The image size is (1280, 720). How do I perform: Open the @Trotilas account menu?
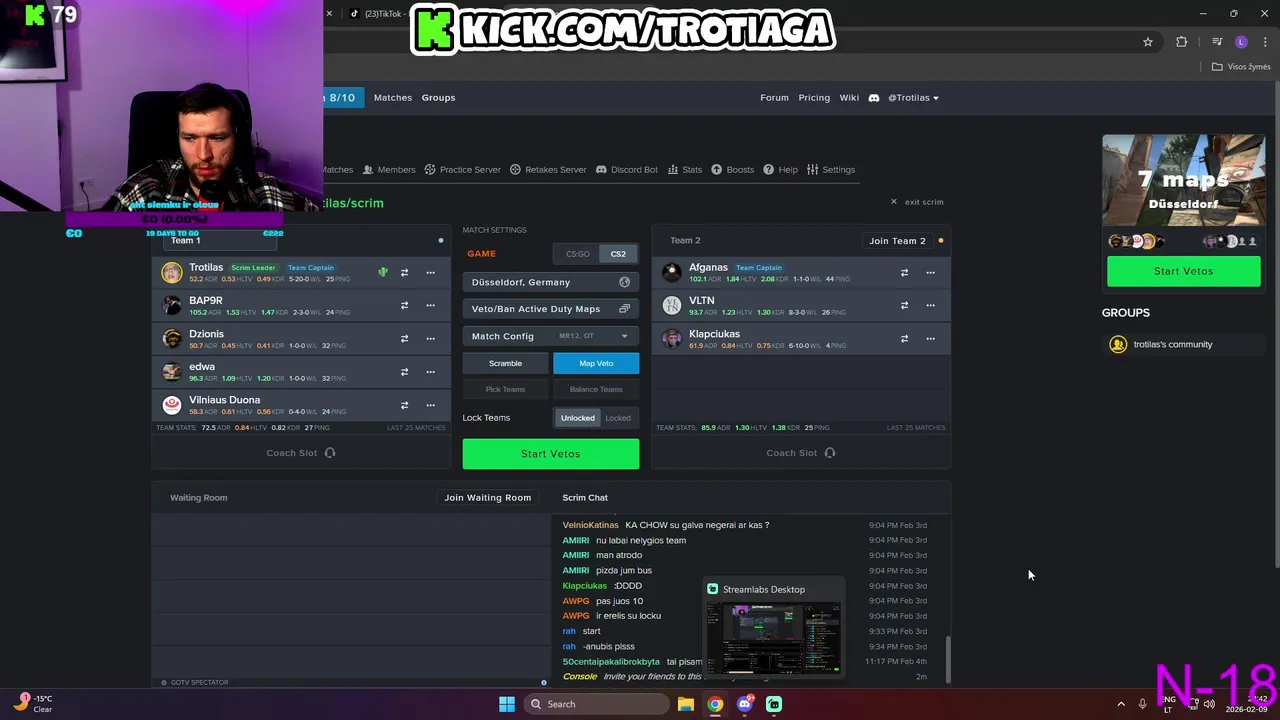tap(913, 98)
